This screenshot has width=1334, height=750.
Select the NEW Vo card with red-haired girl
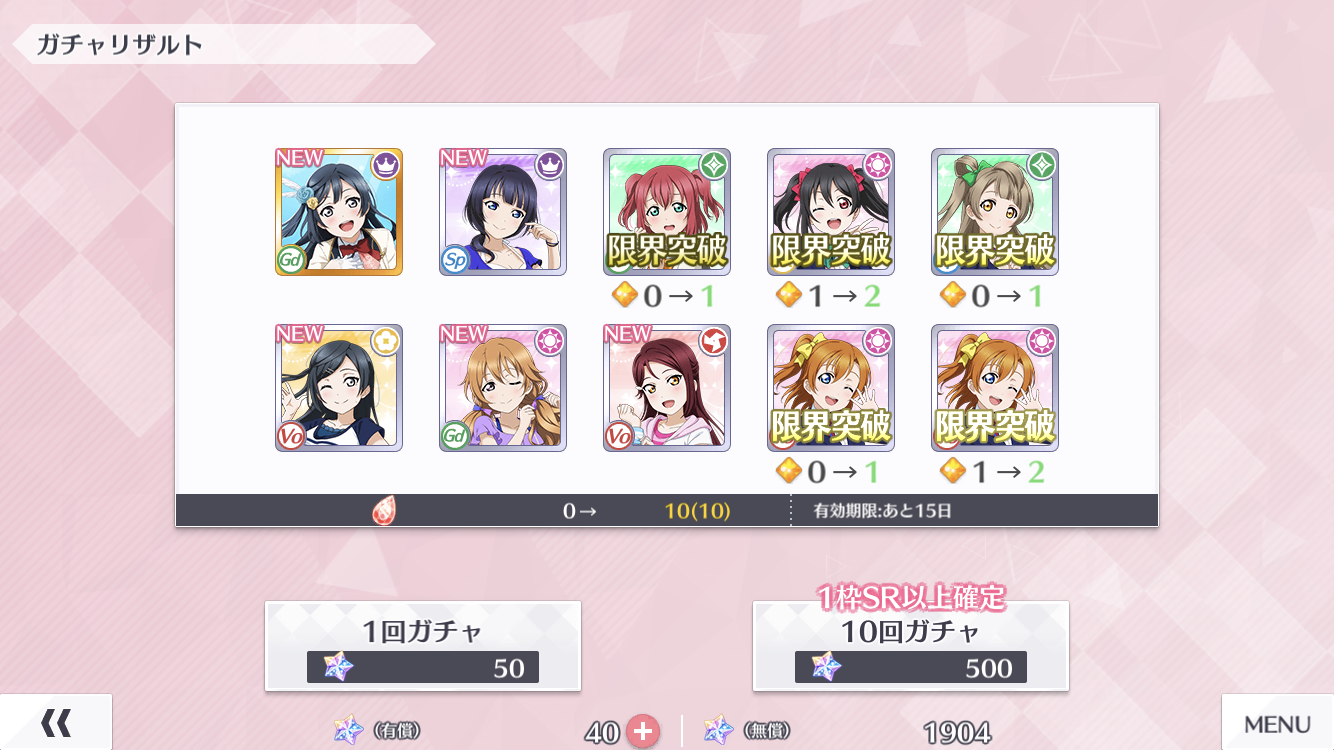(667, 388)
